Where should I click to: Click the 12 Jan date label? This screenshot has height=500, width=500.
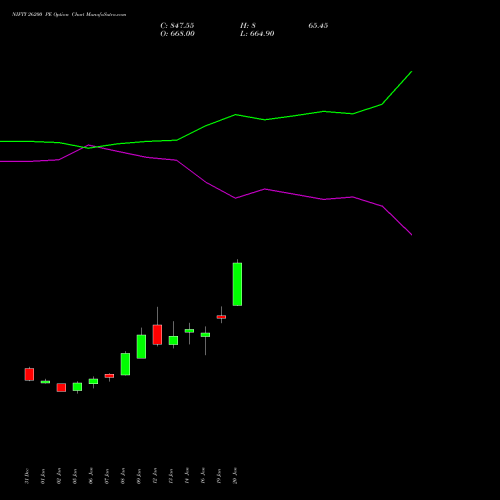155,476
